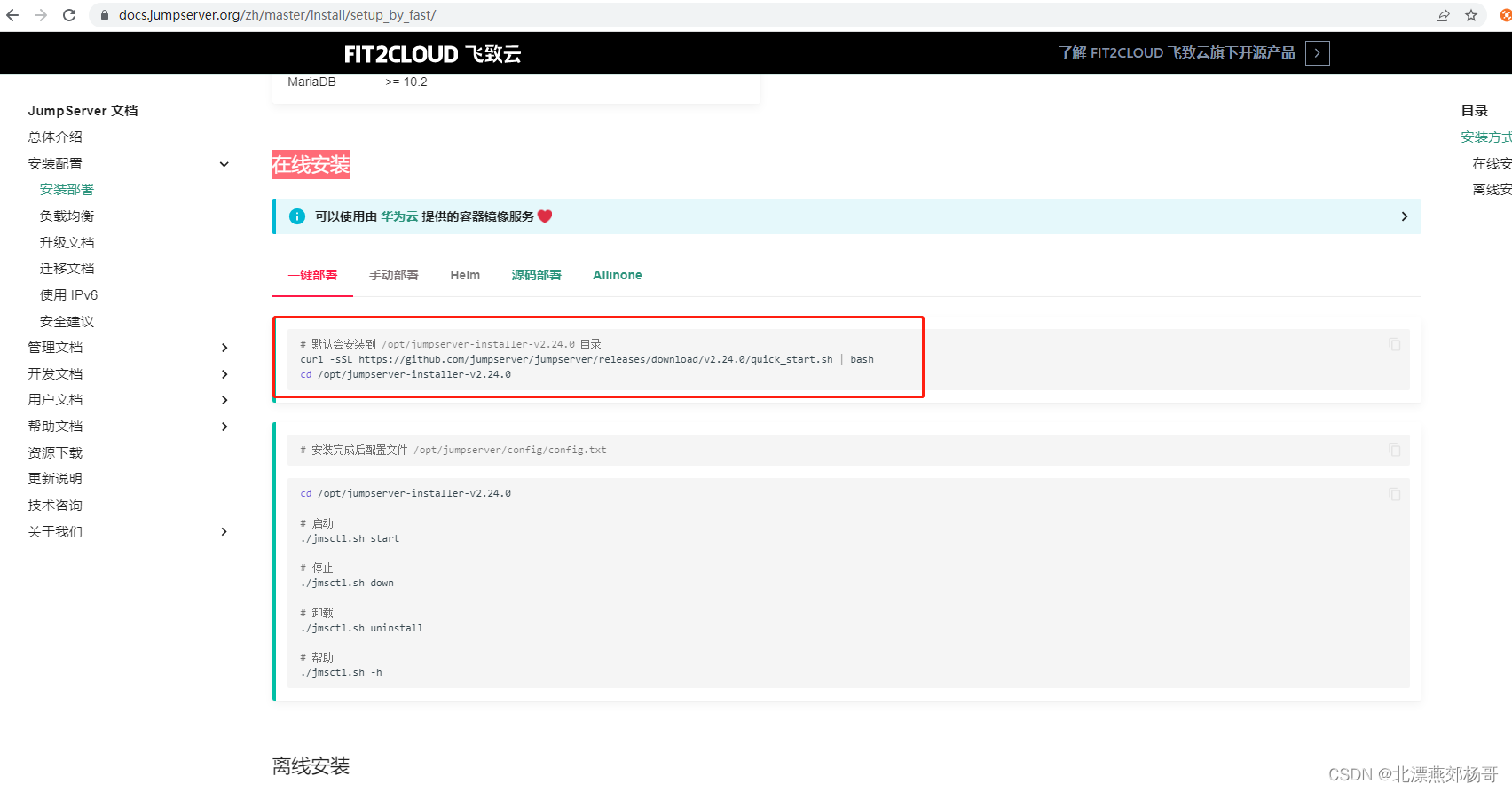The height and width of the screenshot is (792, 1512).
Task: Click the ./jmsctl.sh -h command
Action: [x=341, y=672]
